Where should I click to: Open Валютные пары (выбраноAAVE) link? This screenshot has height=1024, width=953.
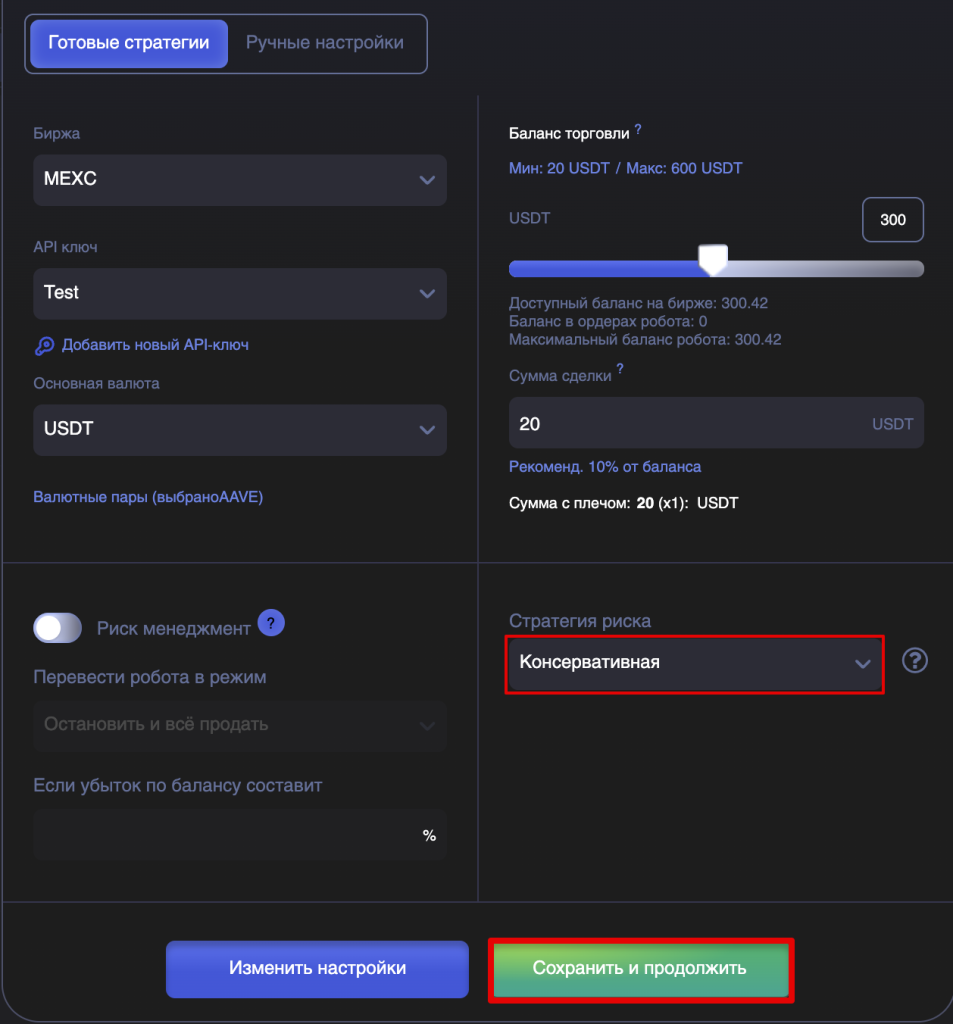148,497
